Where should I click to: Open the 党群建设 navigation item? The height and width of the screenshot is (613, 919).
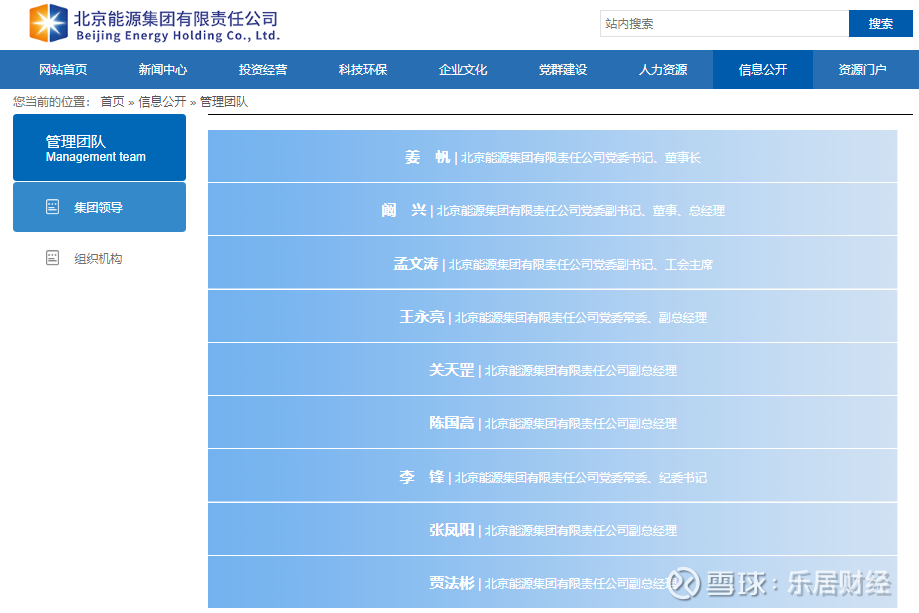[563, 70]
